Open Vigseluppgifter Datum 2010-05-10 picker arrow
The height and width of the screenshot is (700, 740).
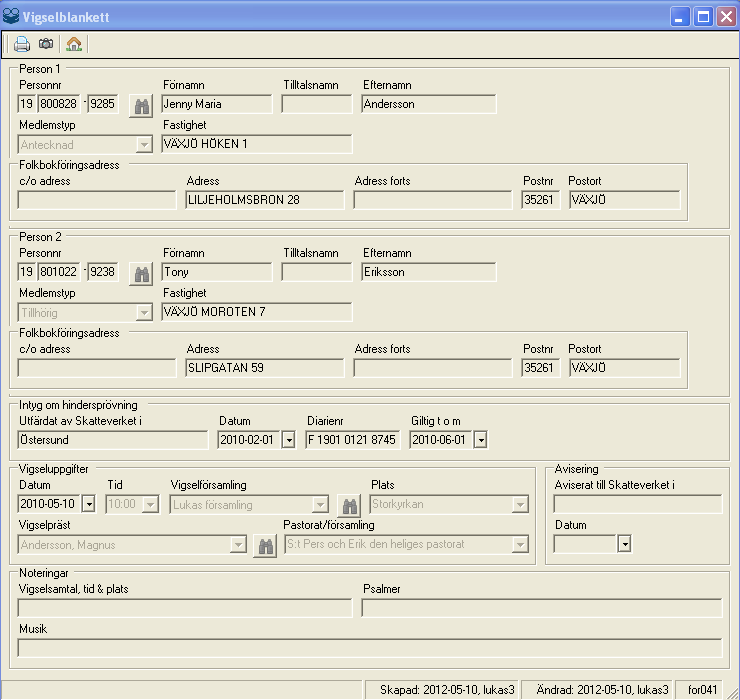[89, 504]
